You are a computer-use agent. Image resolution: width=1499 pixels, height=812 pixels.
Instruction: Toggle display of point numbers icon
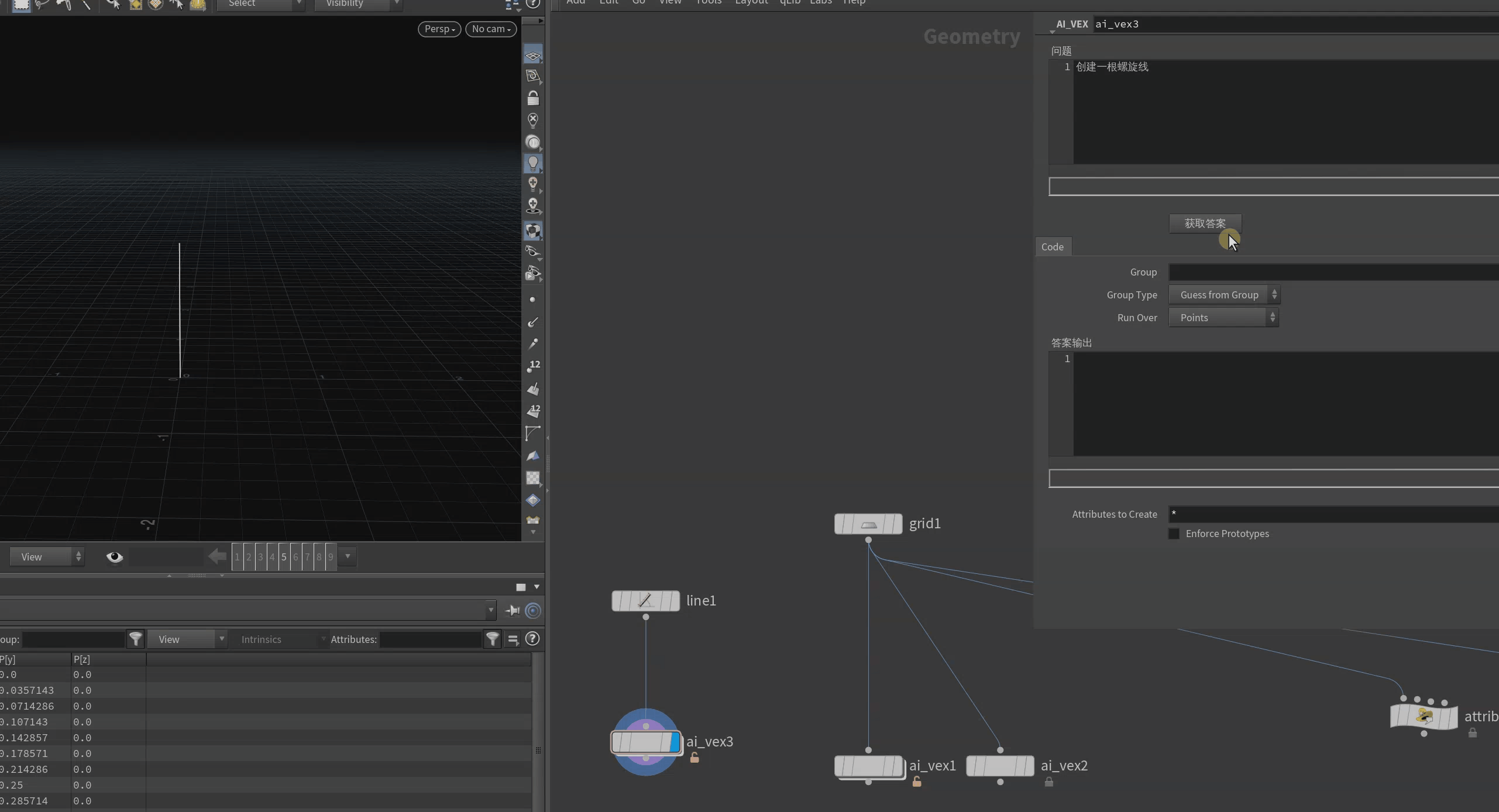(533, 367)
